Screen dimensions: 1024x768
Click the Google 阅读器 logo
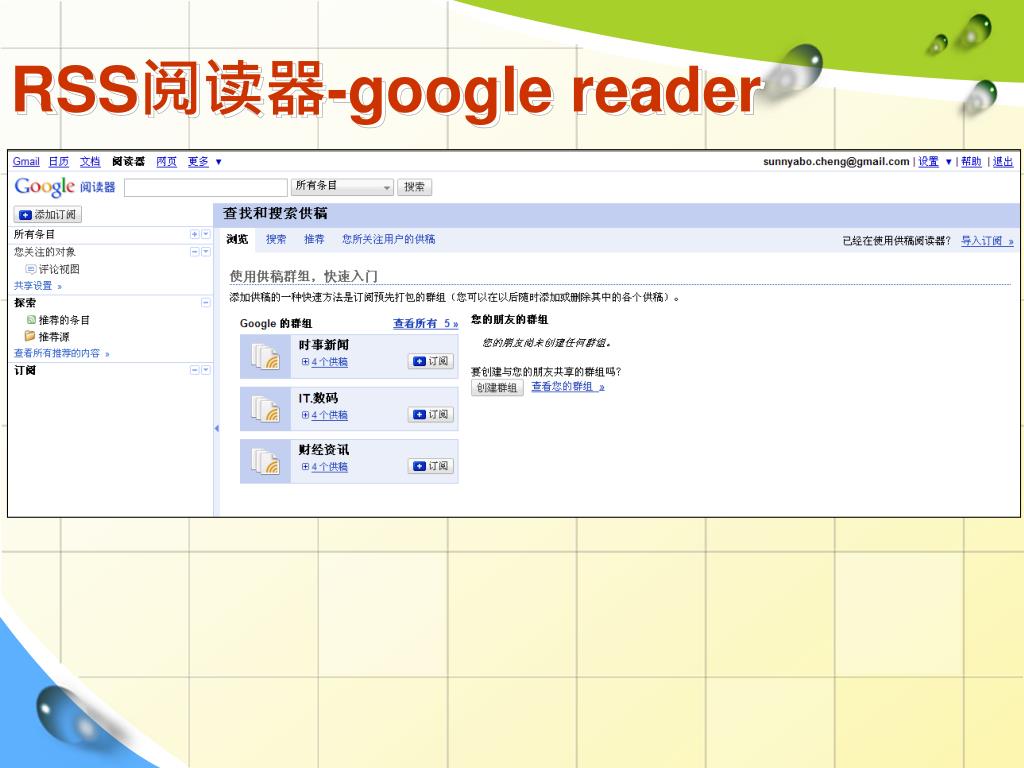65,187
